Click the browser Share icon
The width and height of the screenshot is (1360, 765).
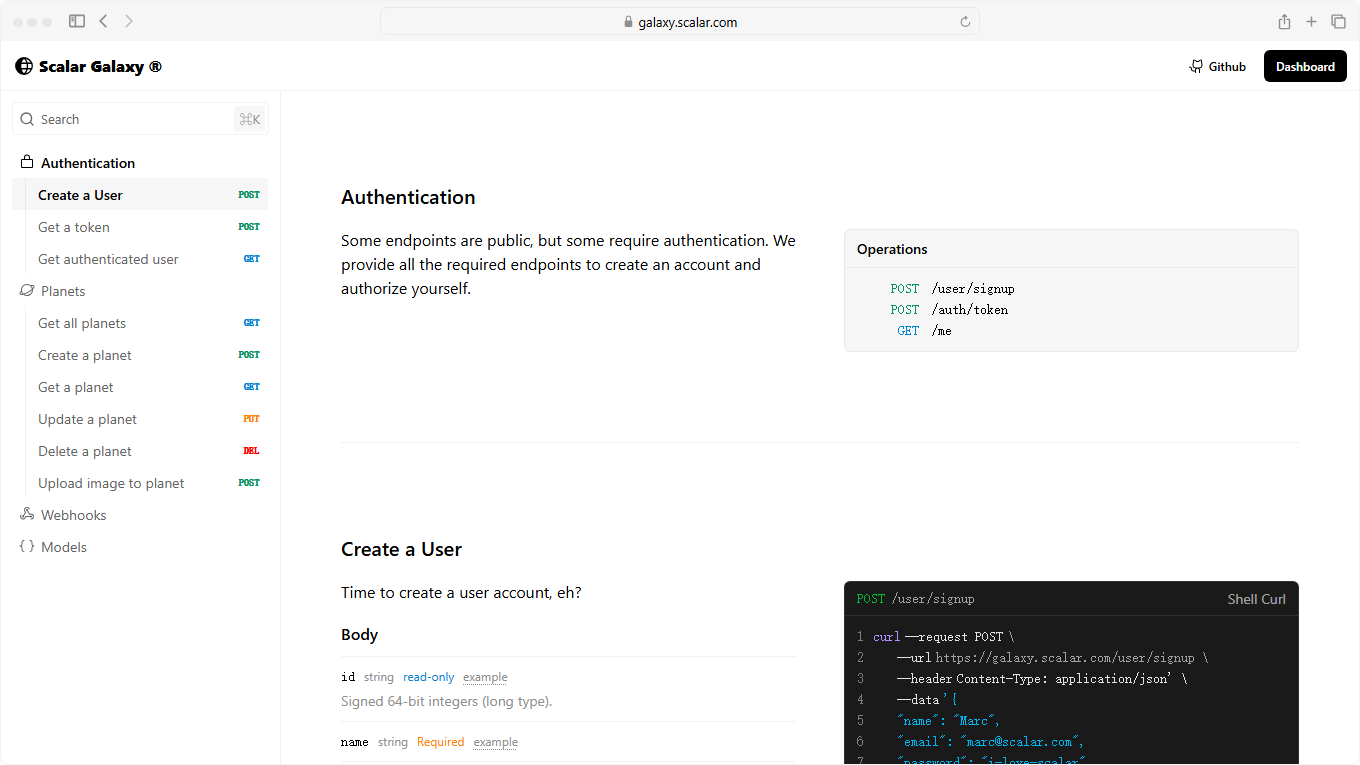click(1284, 22)
